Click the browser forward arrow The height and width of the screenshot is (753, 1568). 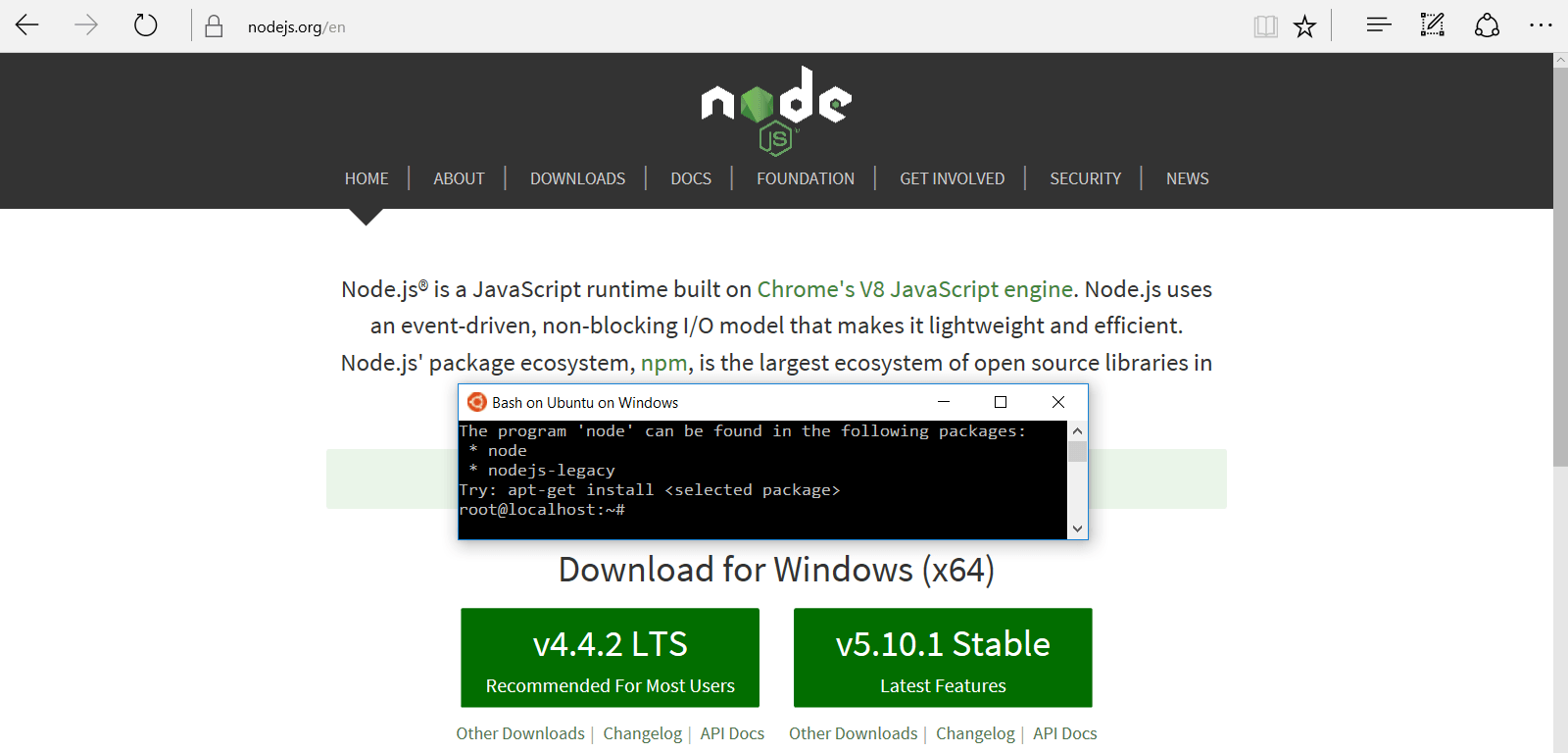coord(86,25)
